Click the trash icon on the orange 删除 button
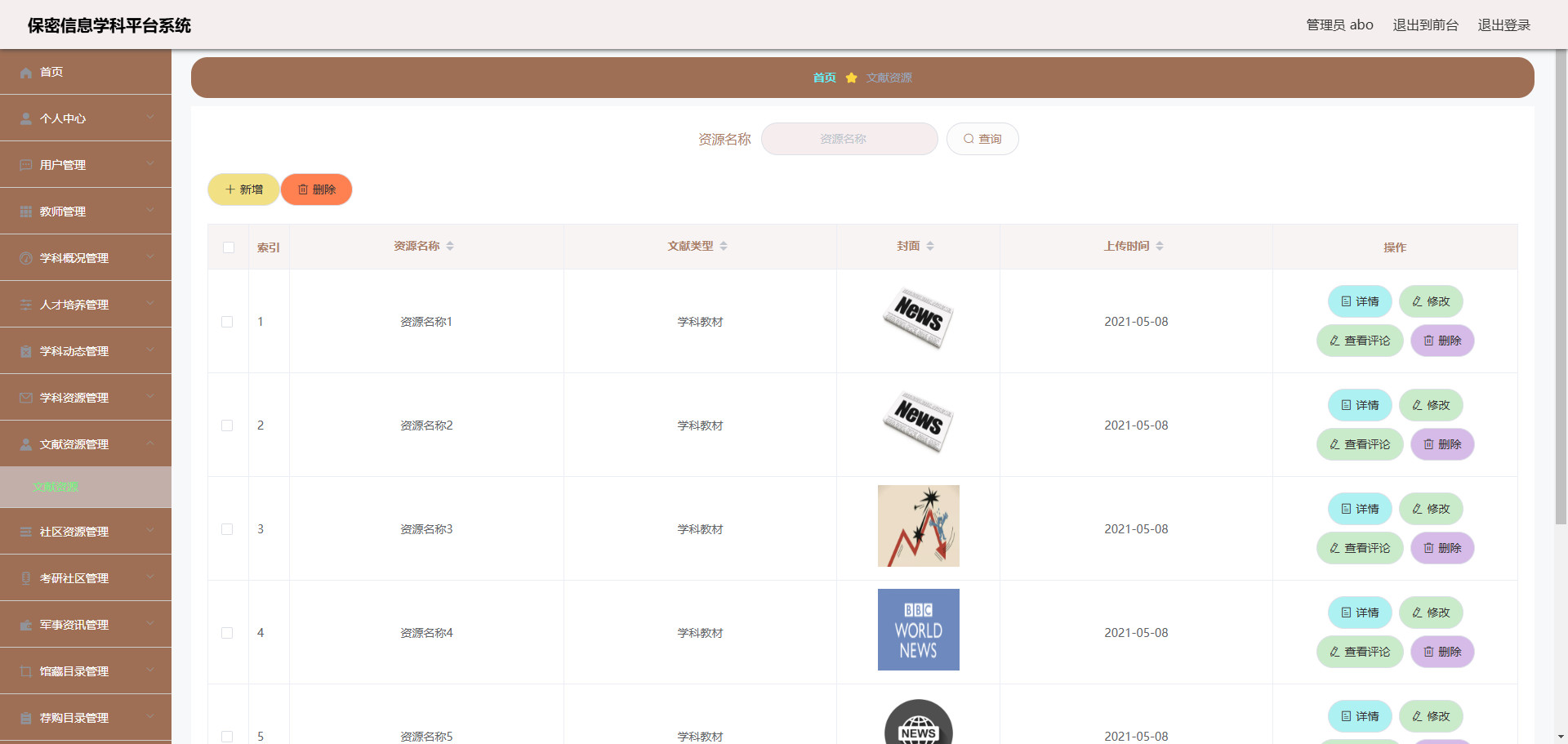1568x744 pixels. (x=303, y=189)
